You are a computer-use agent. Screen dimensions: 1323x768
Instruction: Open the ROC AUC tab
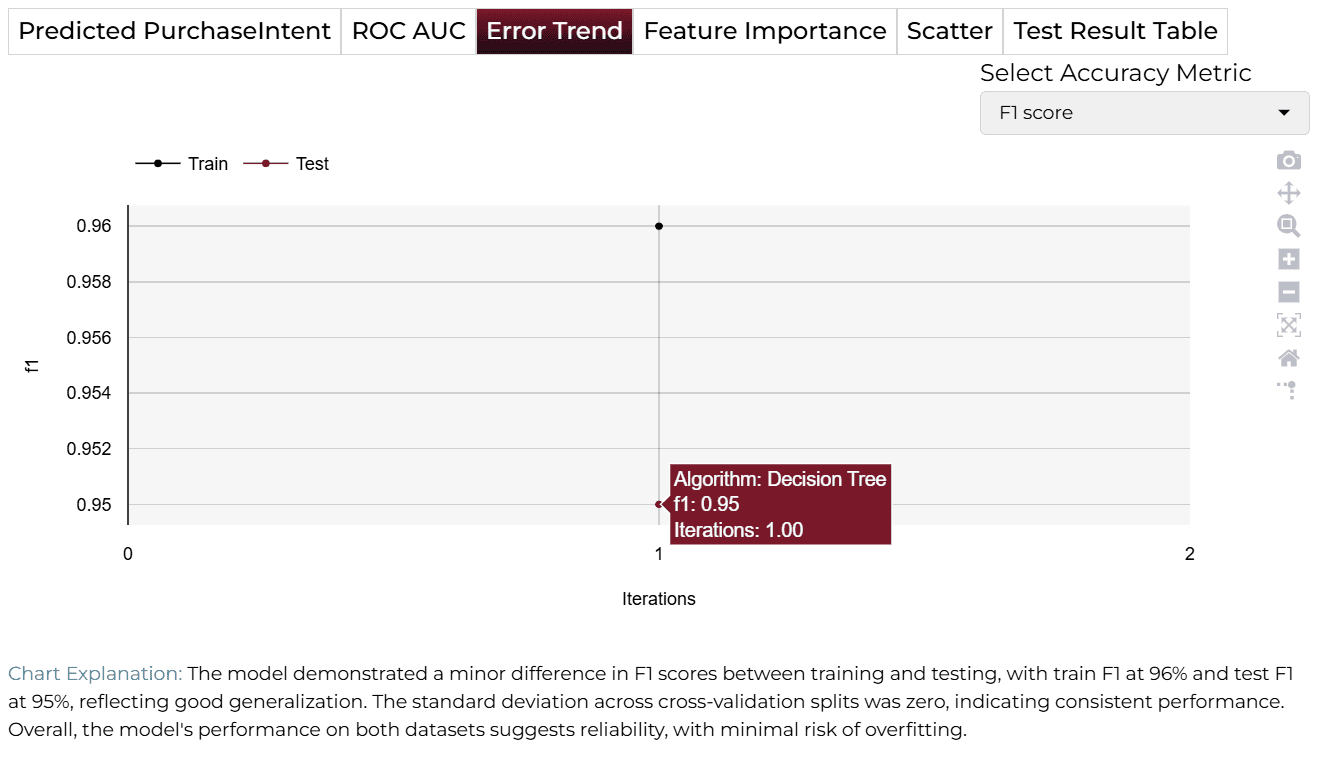pyautogui.click(x=409, y=31)
